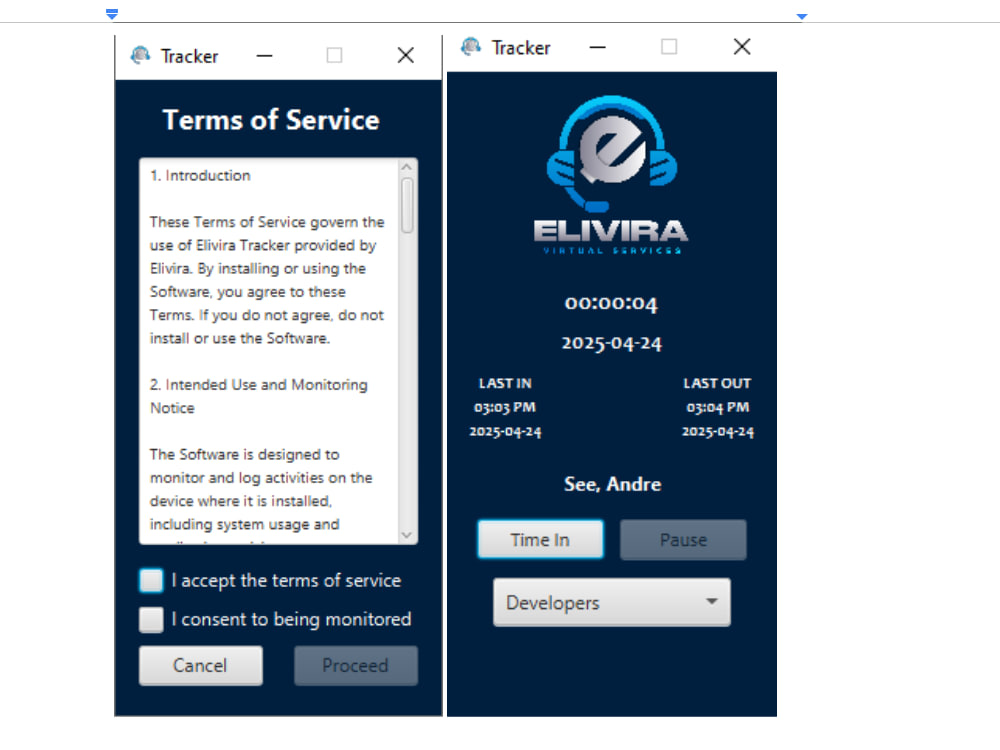The height and width of the screenshot is (750, 1000).
Task: Click the Proceed button
Action: tap(355, 666)
